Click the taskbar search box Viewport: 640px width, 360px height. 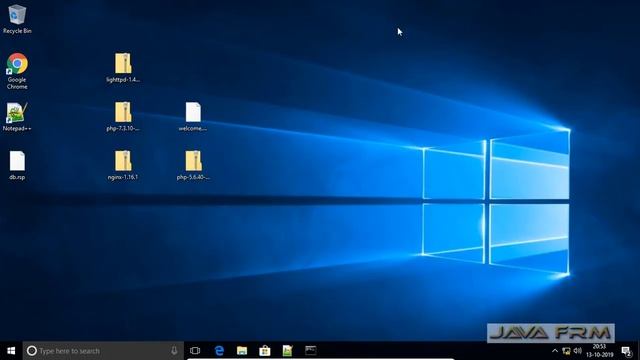[x=103, y=351]
